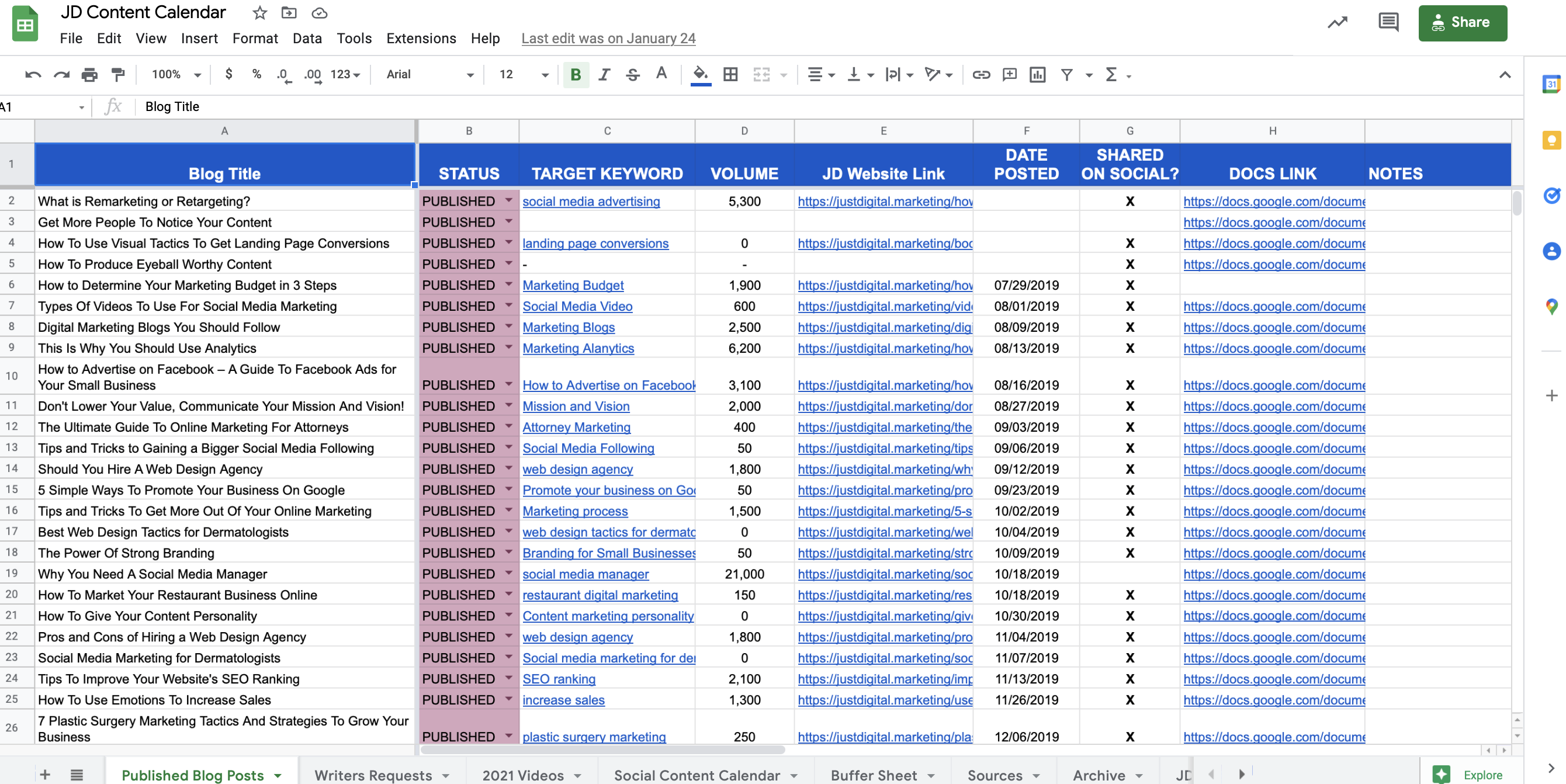Open Google Tasks side panel icon

(x=1551, y=196)
